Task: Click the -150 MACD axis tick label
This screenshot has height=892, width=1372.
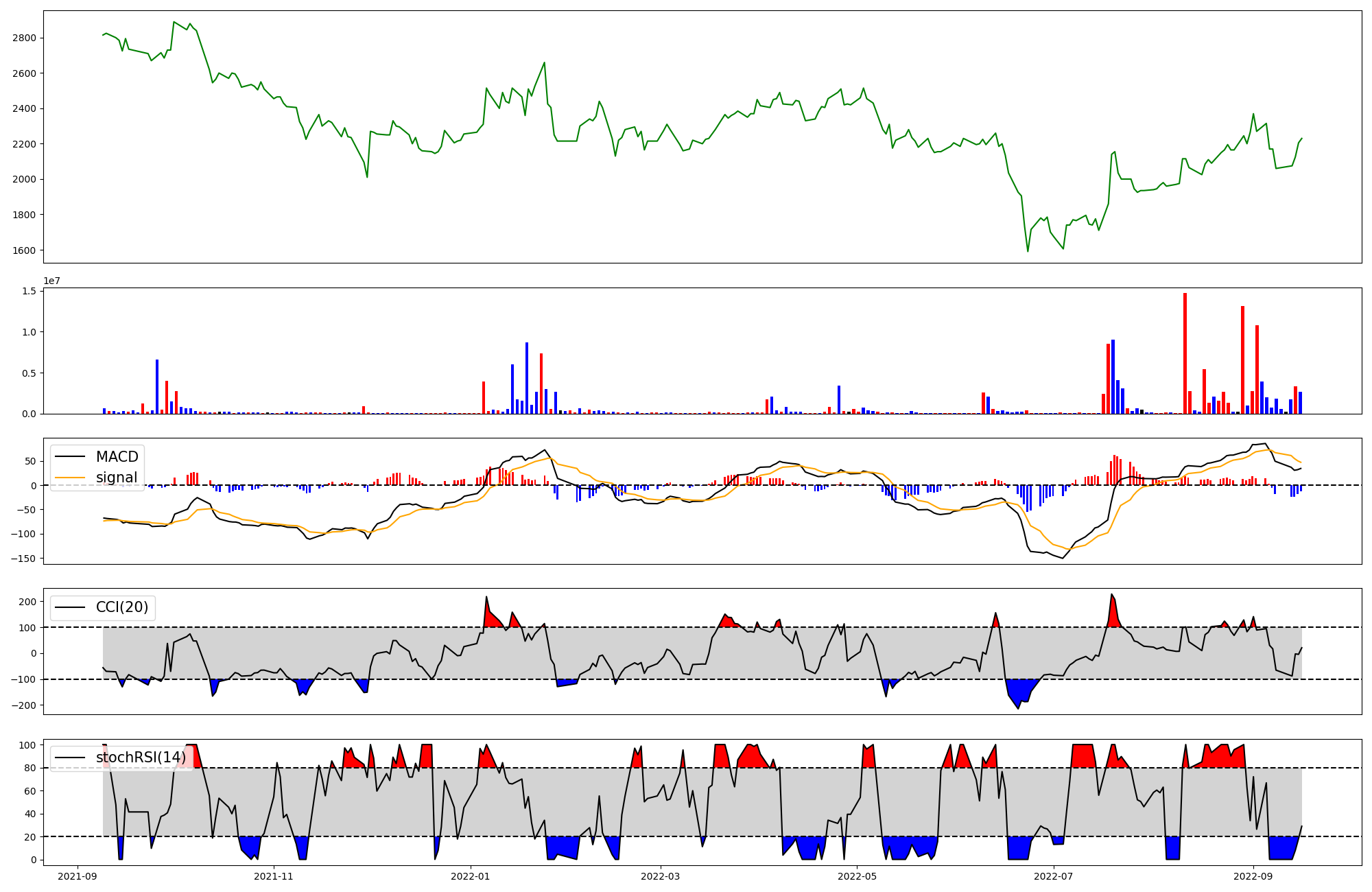Action: 23,559
